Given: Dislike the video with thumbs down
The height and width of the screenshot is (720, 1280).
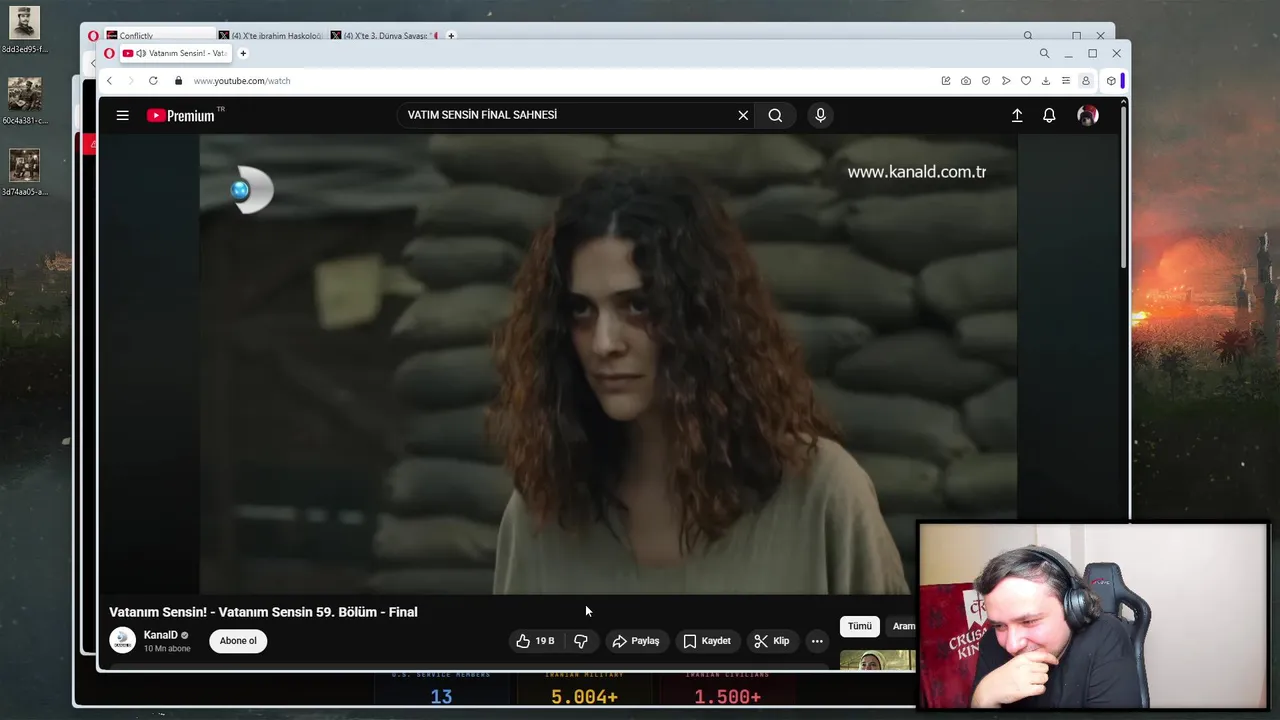Looking at the screenshot, I should tap(581, 641).
